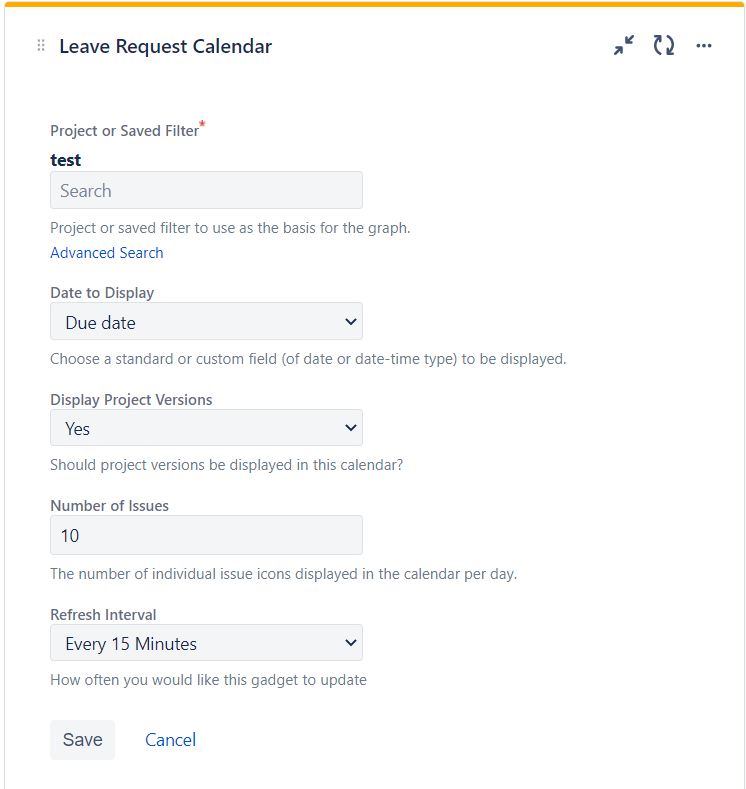Open the three-dot more actions menu

click(x=704, y=46)
